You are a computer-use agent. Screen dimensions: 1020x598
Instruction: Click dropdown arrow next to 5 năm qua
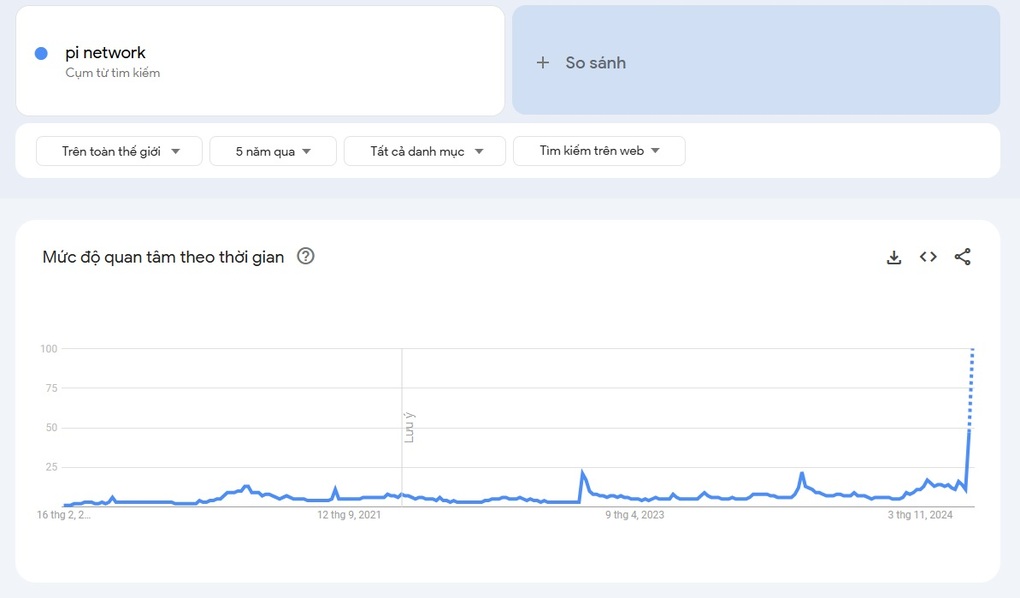306,152
